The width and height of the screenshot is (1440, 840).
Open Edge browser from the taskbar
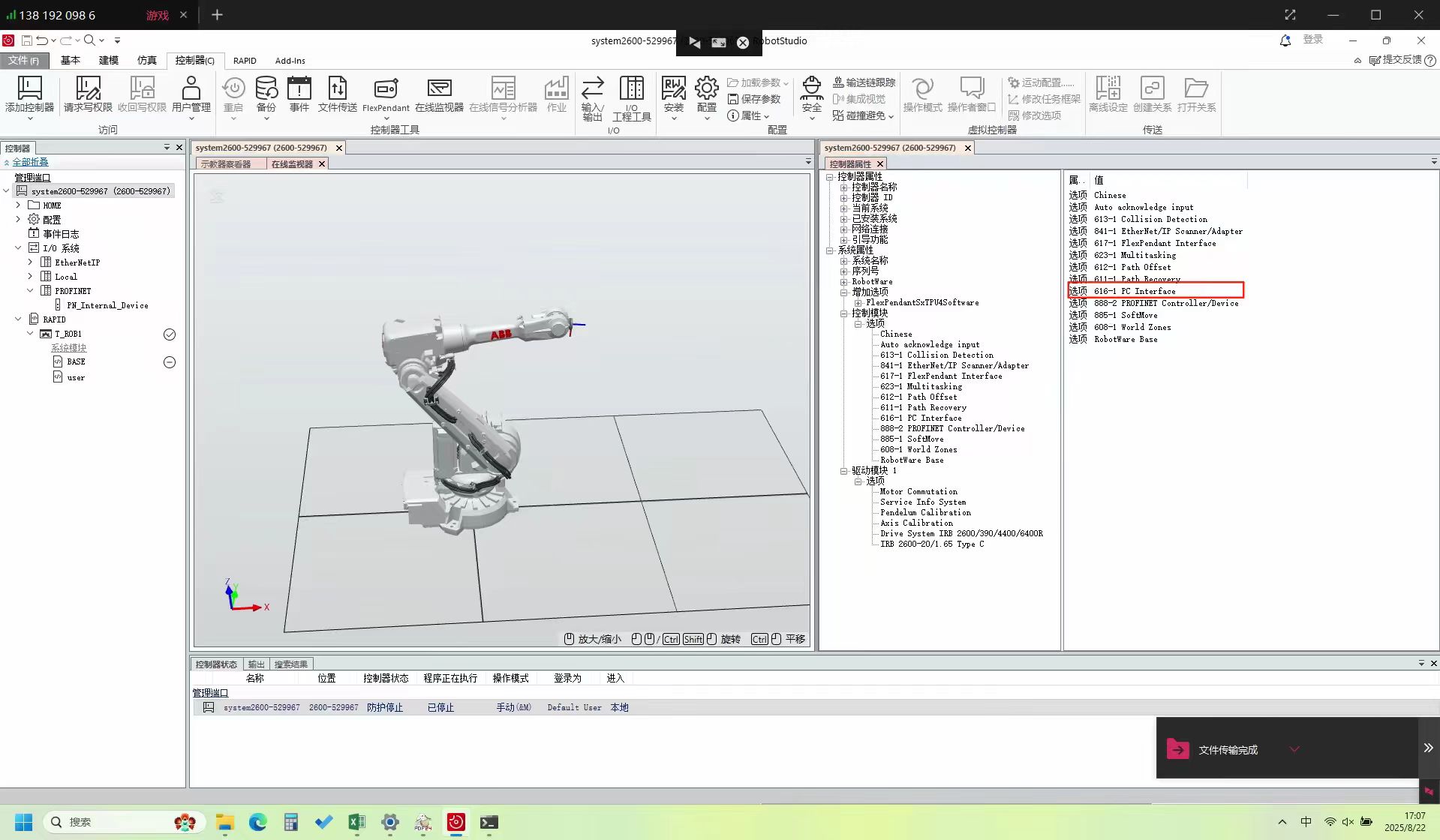pos(257,823)
